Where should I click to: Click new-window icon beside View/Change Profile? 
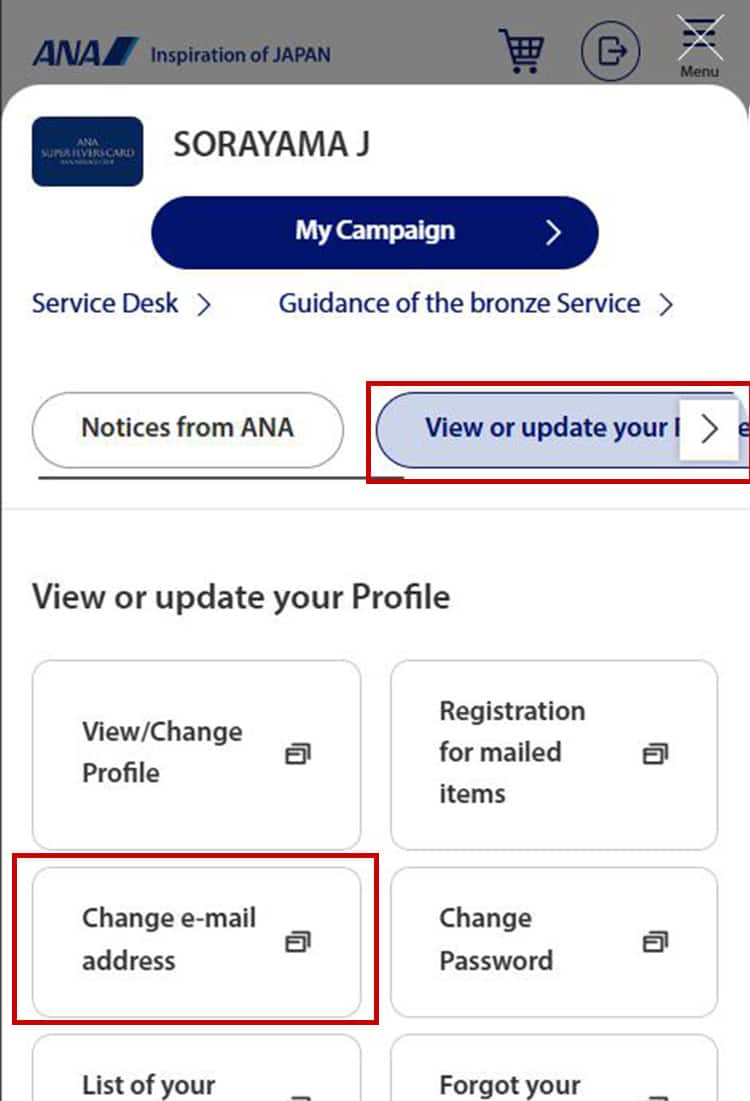point(297,753)
